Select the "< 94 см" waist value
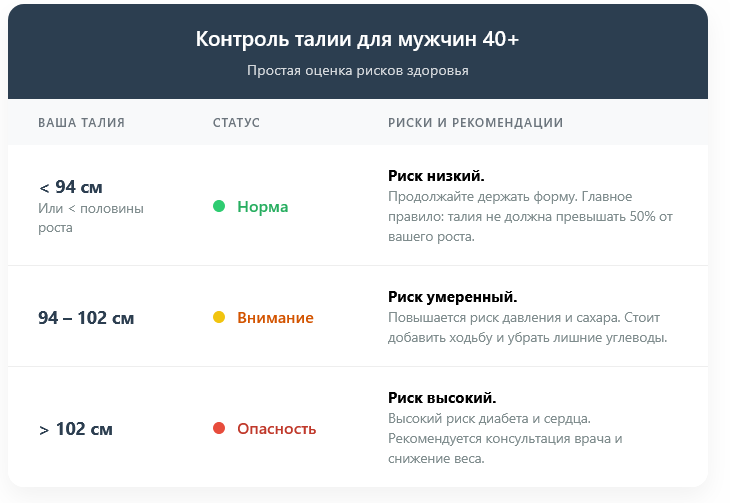Image resolution: width=730 pixels, height=503 pixels. 71,187
